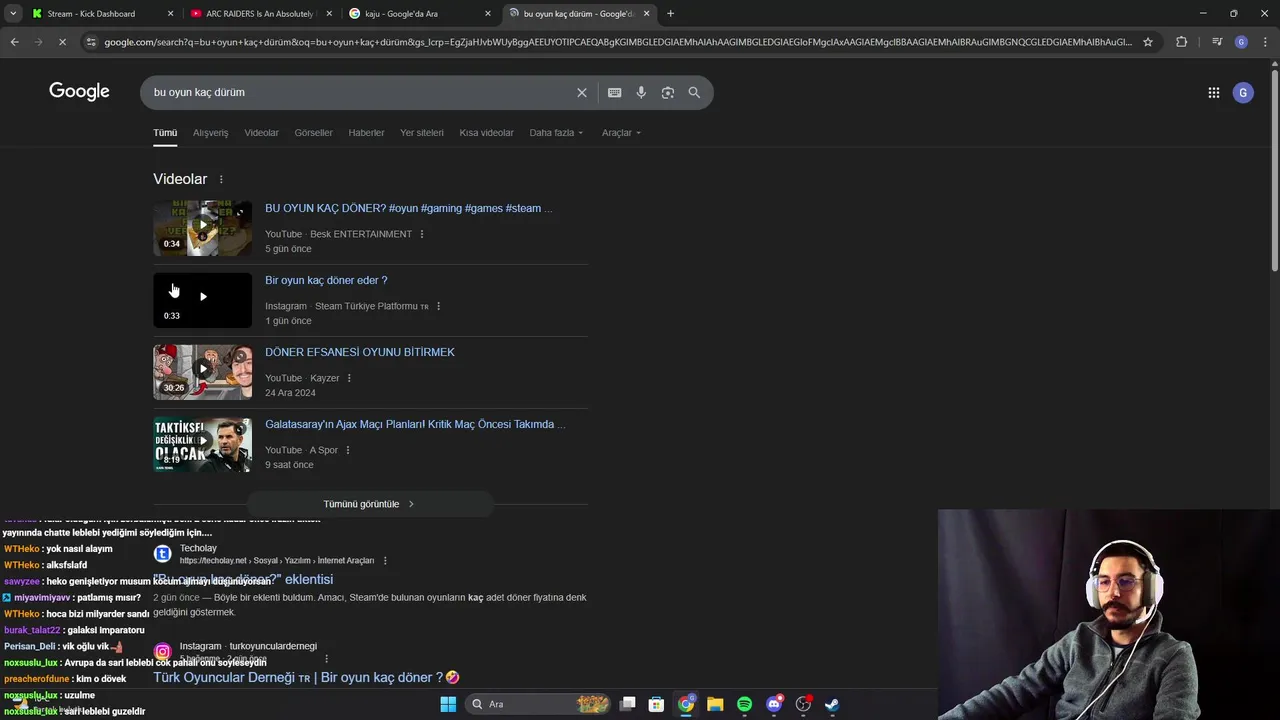Open the media controls icon in Chrome toolbar

click(1216, 42)
